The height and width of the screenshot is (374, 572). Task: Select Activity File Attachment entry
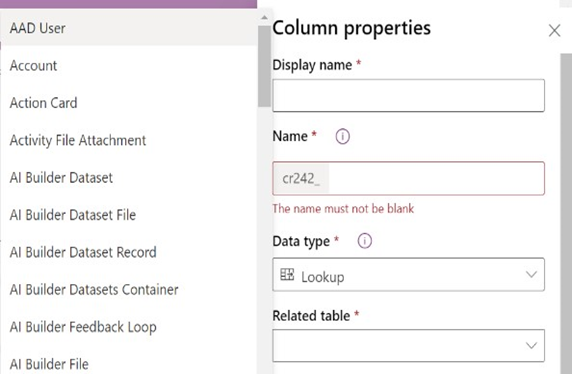[128, 140]
